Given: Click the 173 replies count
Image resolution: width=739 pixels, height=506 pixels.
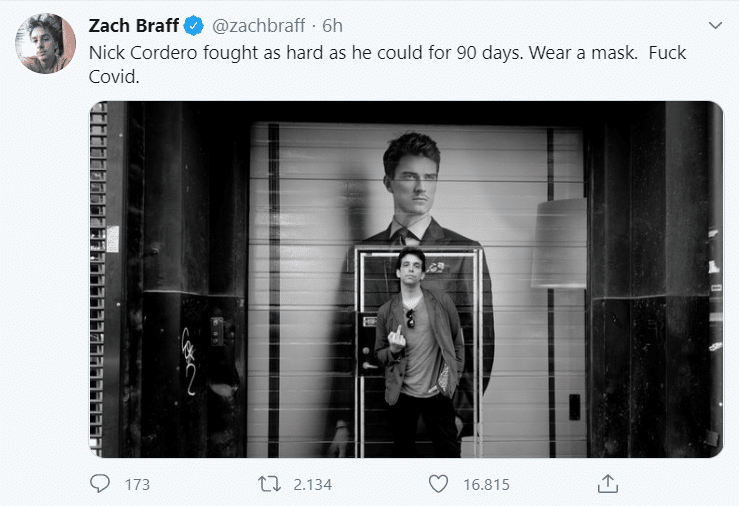Looking at the screenshot, I should [137, 485].
